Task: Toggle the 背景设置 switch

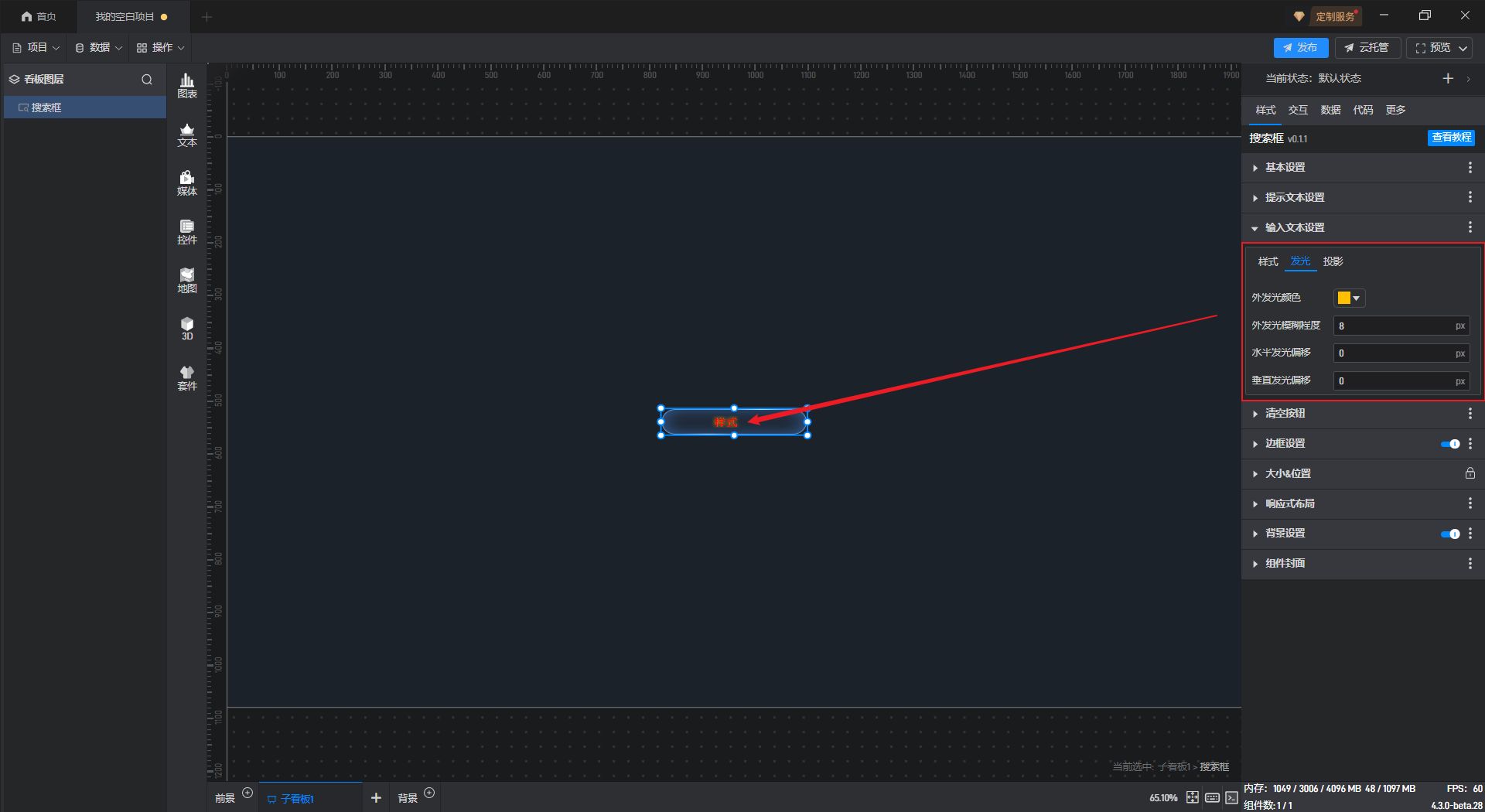Action: tap(1450, 534)
